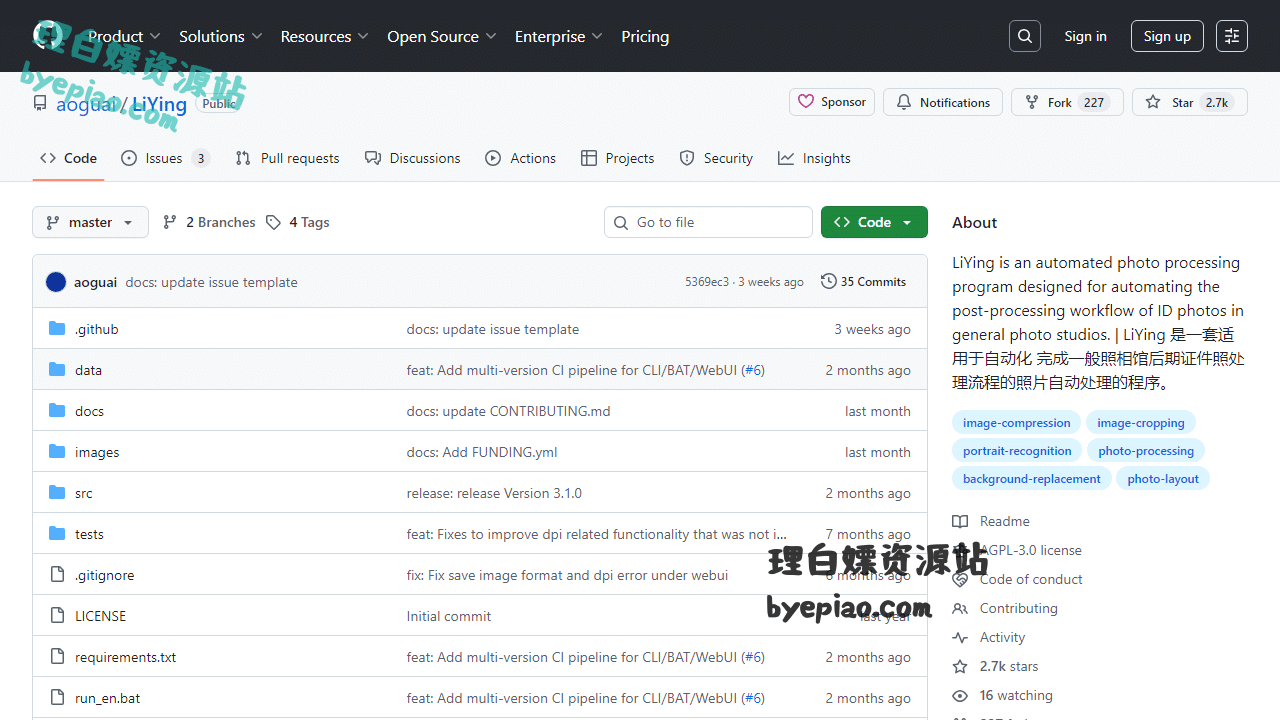Click the LiYing repository name link
The height and width of the screenshot is (720, 1280).
[x=159, y=104]
